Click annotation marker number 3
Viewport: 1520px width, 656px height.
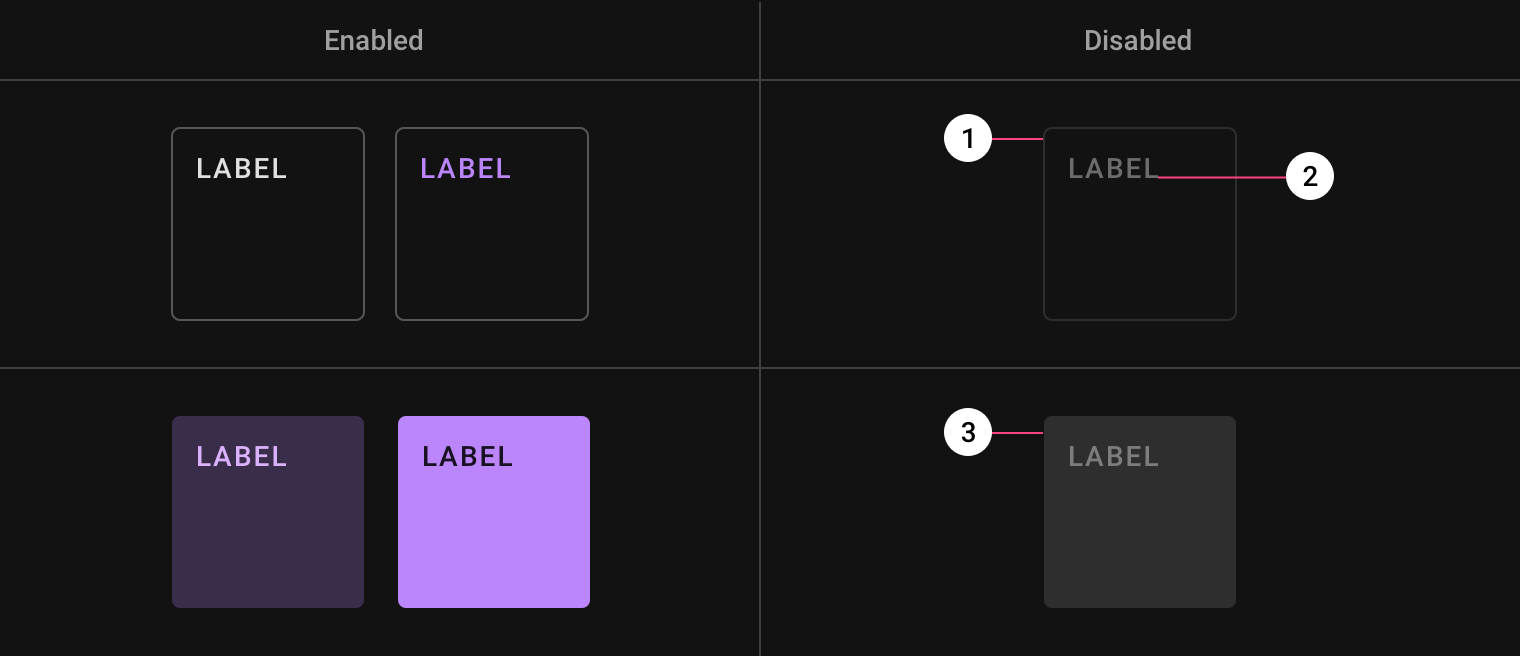point(968,433)
